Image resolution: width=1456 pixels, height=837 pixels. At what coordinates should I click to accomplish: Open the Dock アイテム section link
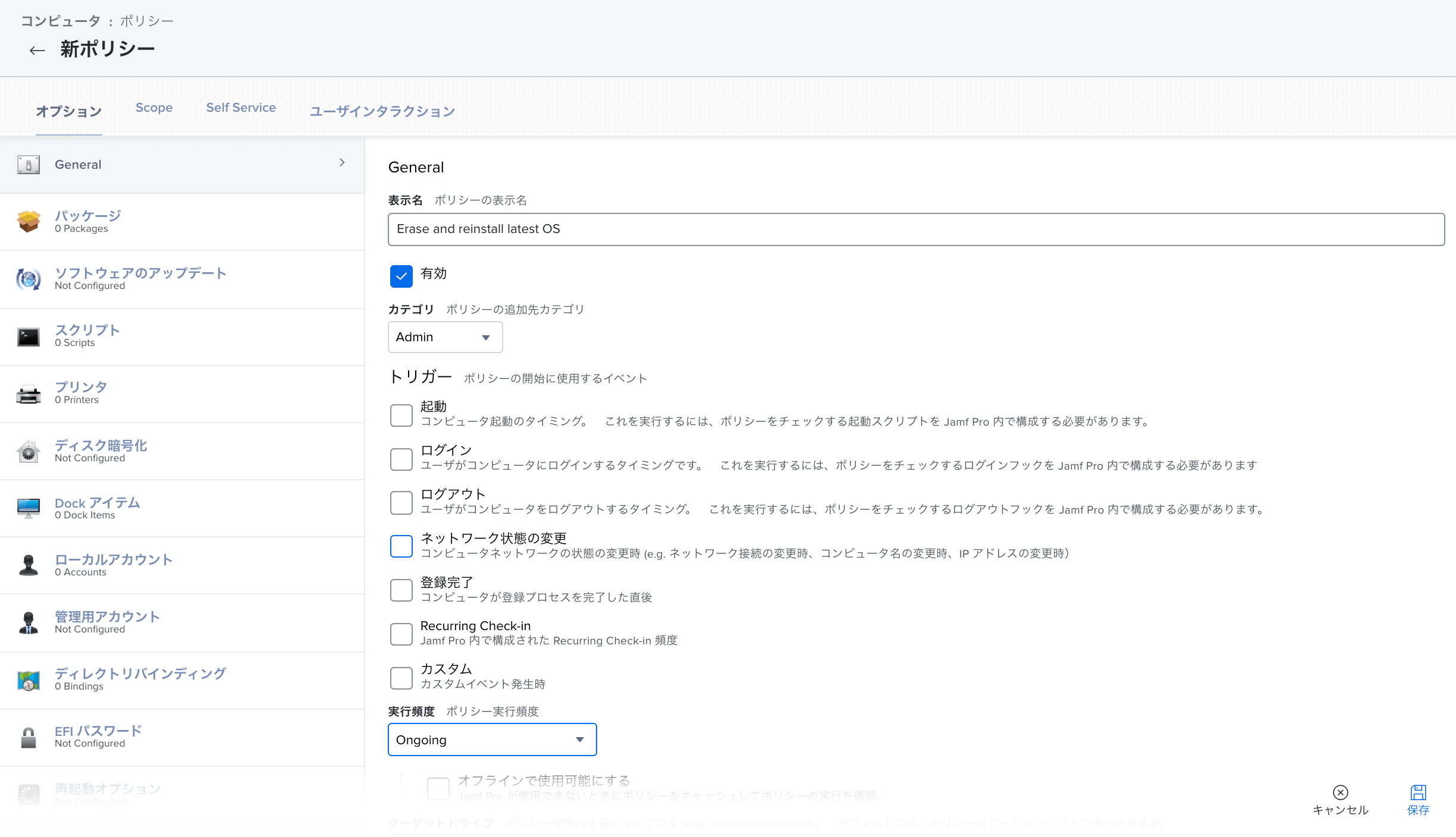[98, 502]
